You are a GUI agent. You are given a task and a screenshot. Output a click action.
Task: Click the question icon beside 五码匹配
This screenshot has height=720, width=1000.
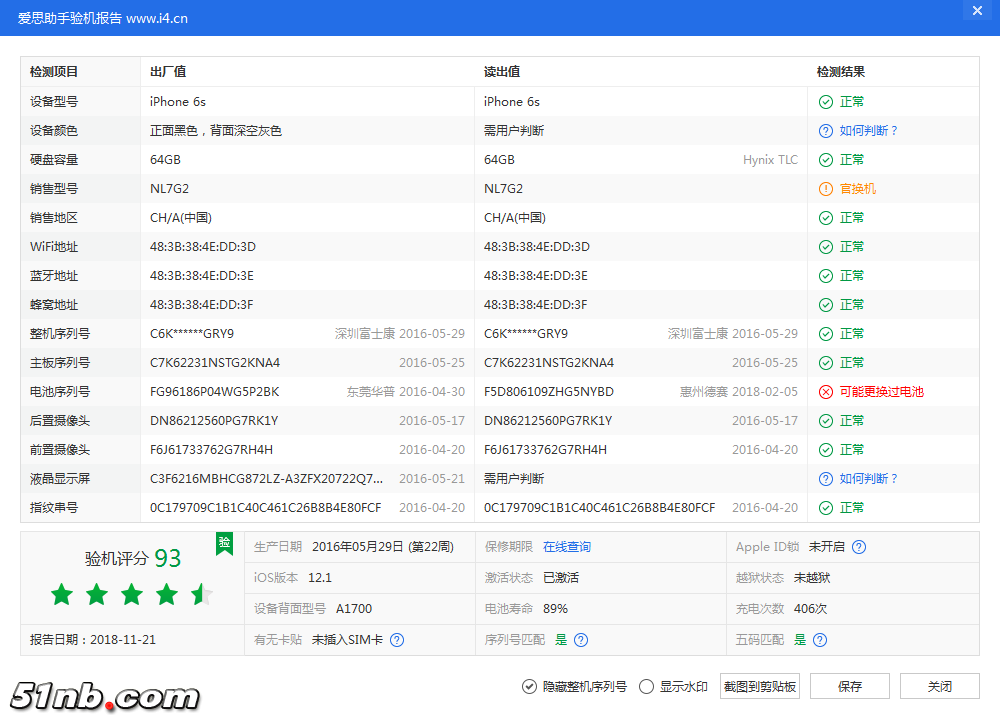[x=819, y=639]
